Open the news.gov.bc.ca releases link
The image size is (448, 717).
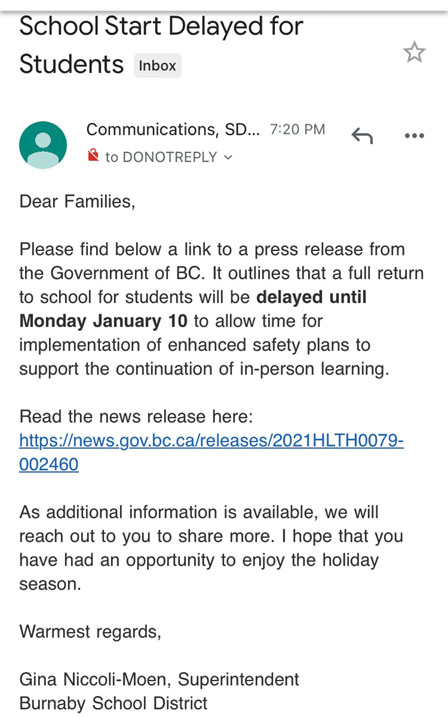click(x=211, y=452)
